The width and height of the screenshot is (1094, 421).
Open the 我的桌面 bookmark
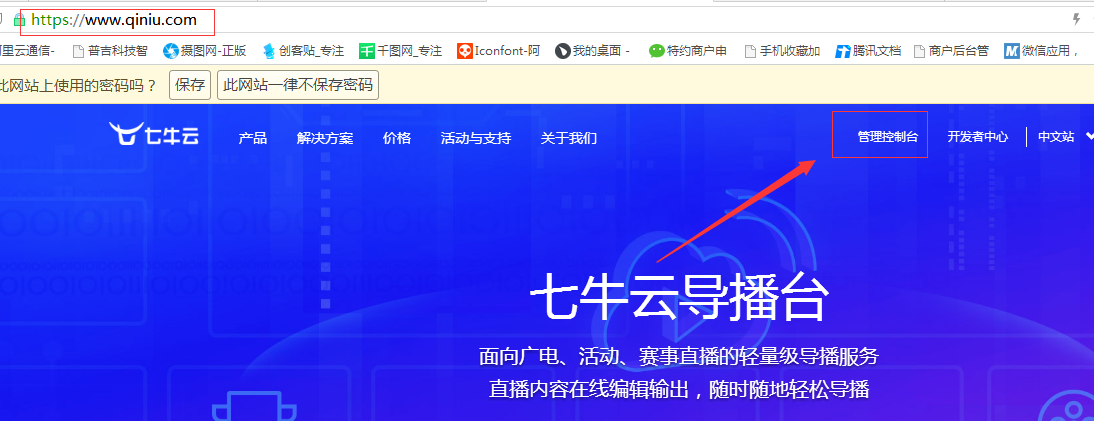coord(593,51)
